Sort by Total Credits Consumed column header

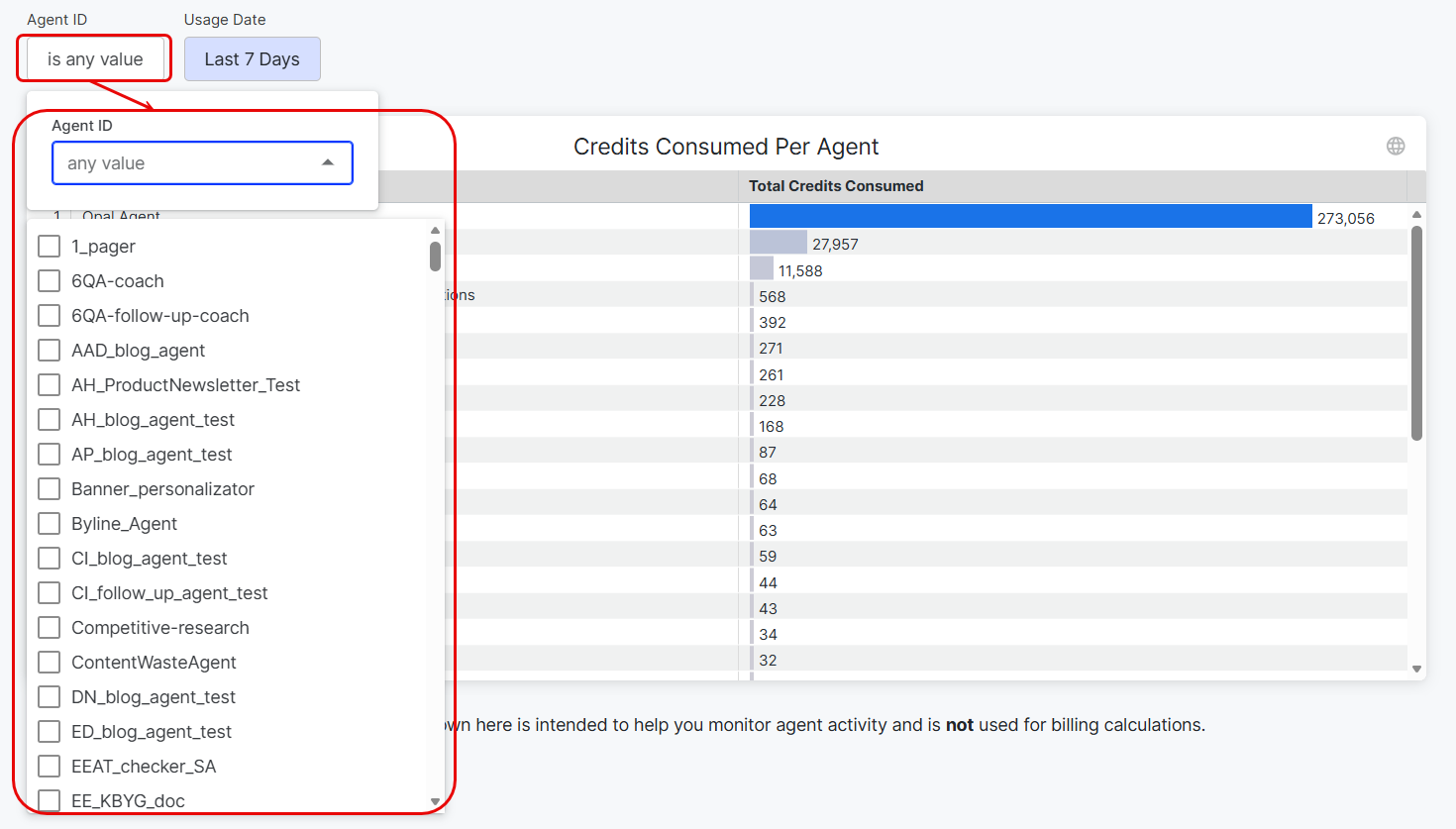pyautogui.click(x=836, y=186)
